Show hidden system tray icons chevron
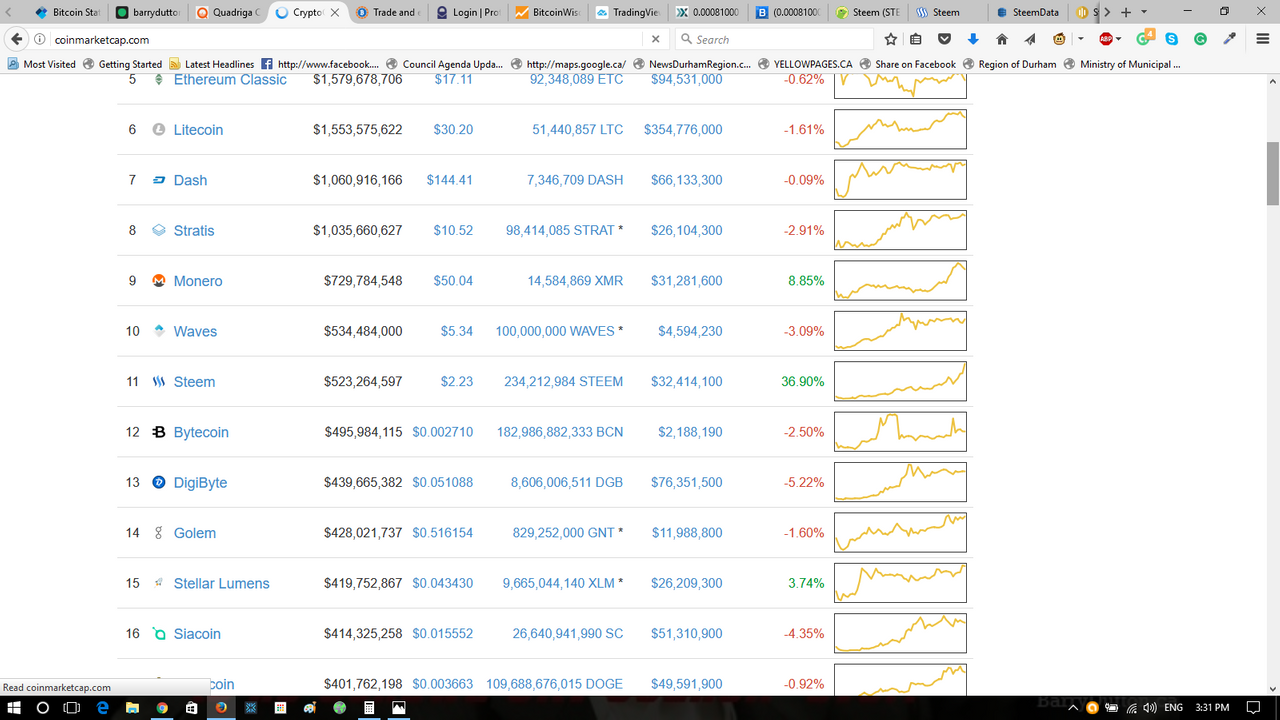This screenshot has width=1280, height=720. pos(1075,708)
